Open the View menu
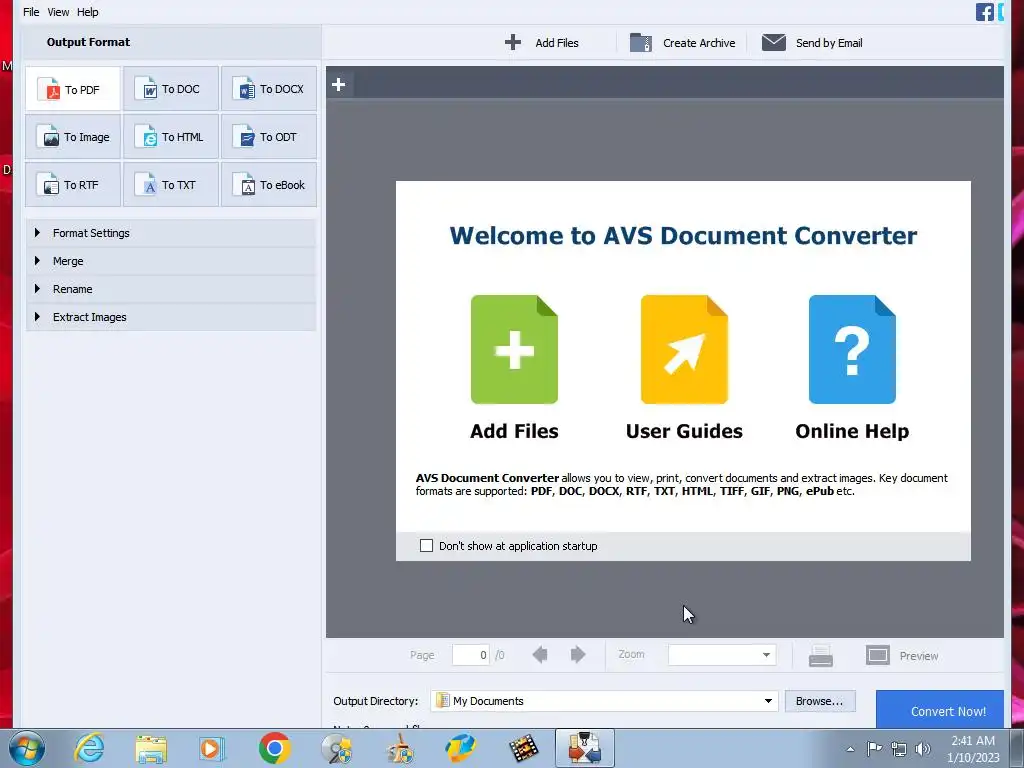The width and height of the screenshot is (1024, 768). [58, 12]
